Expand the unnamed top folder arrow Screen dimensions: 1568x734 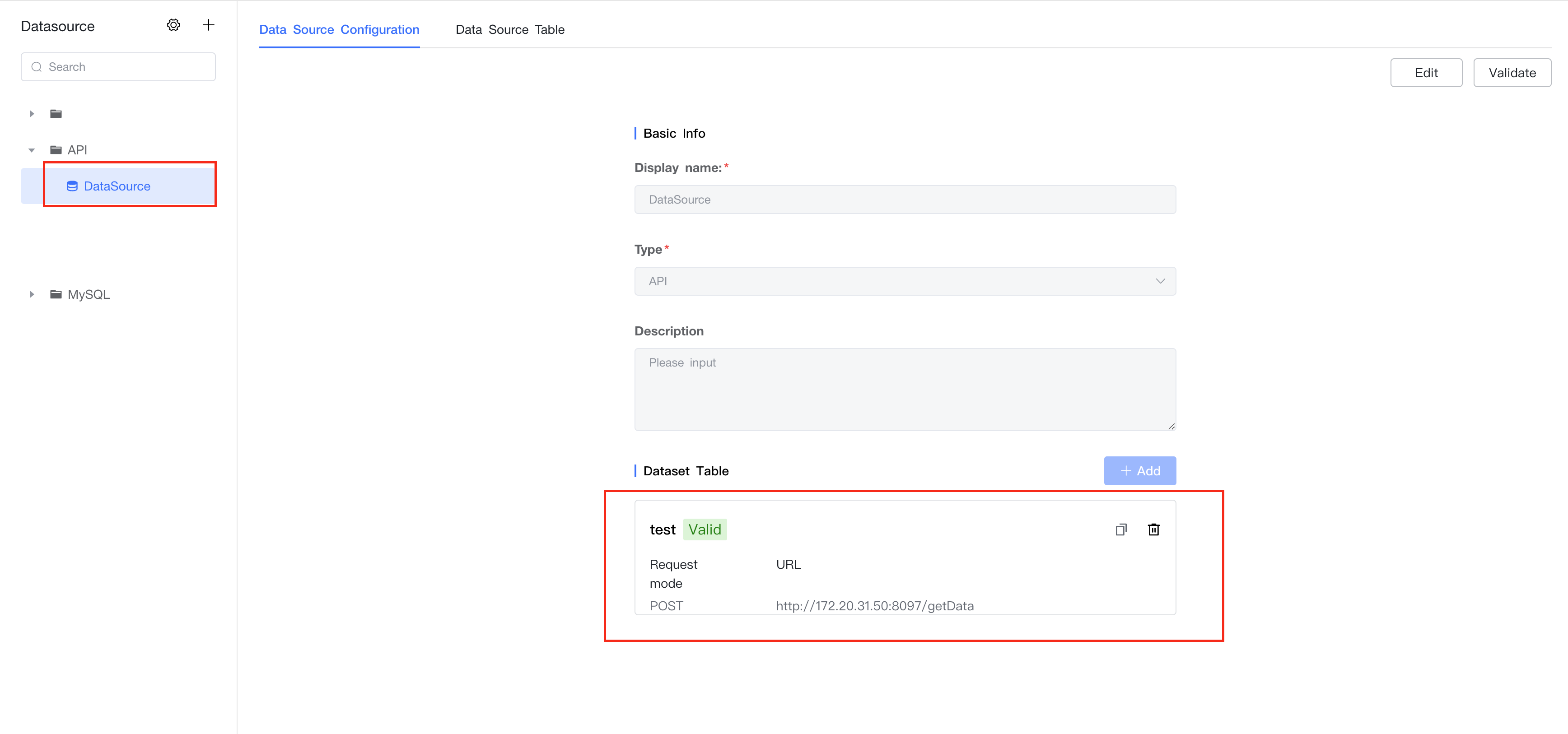coord(32,114)
